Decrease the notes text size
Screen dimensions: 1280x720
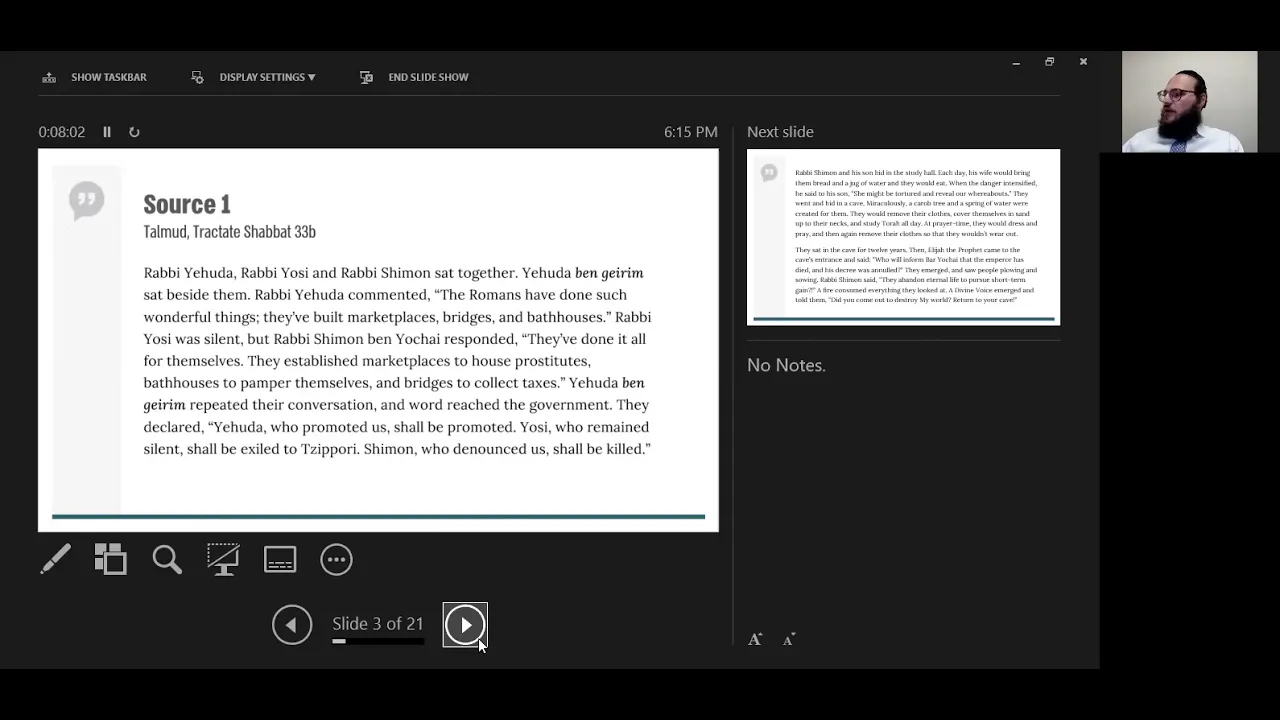coord(788,639)
